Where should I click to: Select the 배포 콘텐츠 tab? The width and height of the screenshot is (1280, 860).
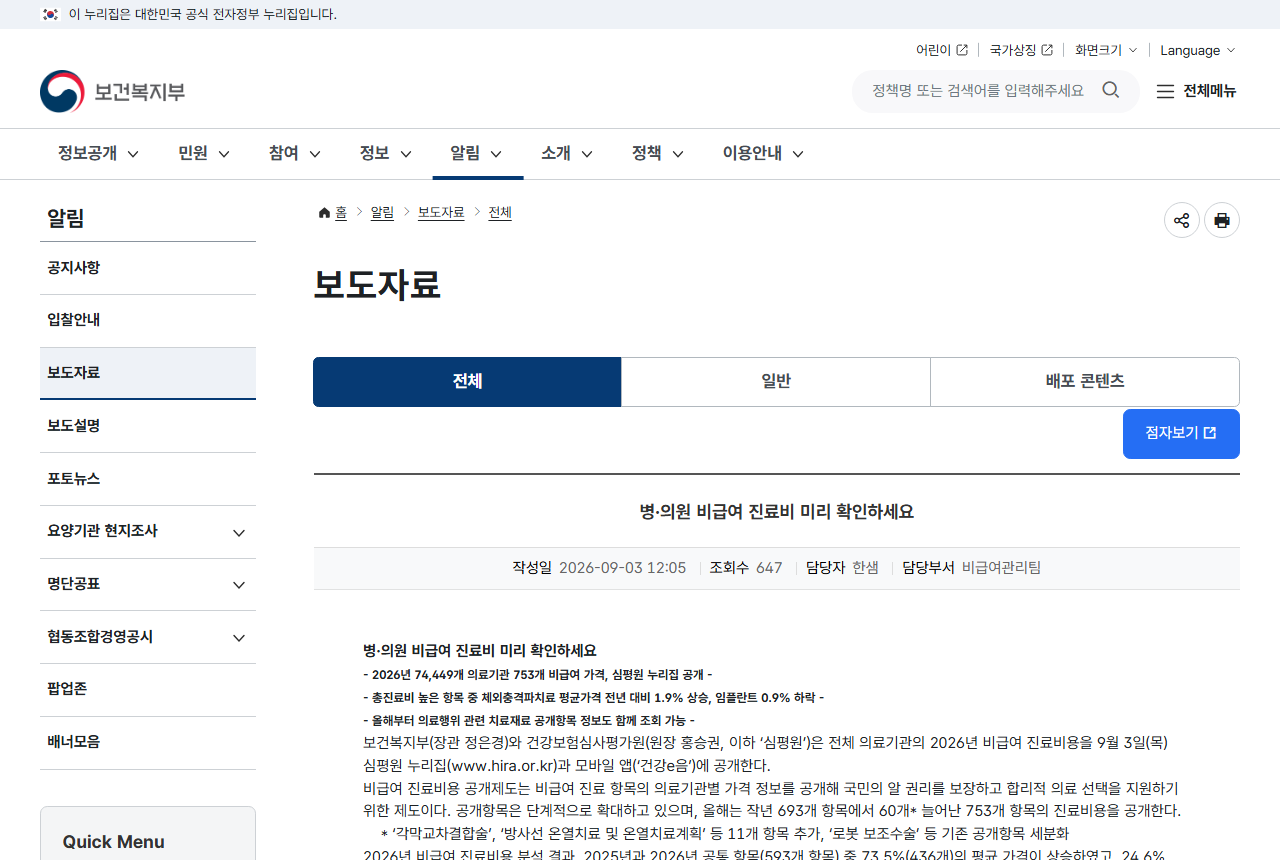pos(1085,382)
